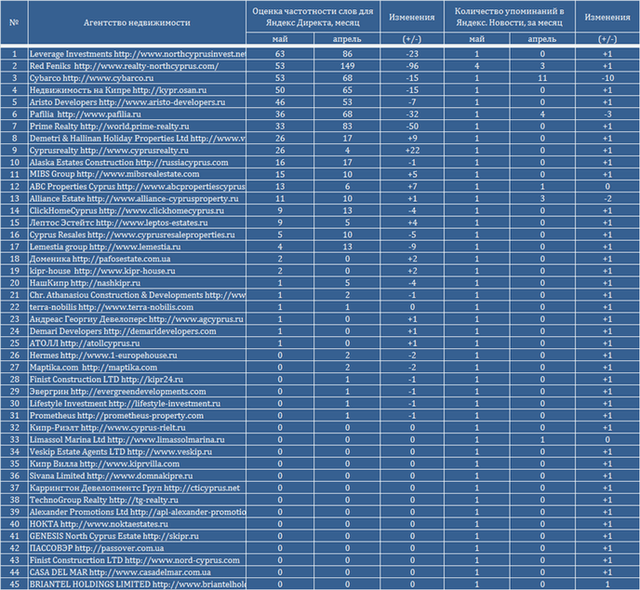
Task: Click the Red Feniks agency cell
Action: [137, 66]
